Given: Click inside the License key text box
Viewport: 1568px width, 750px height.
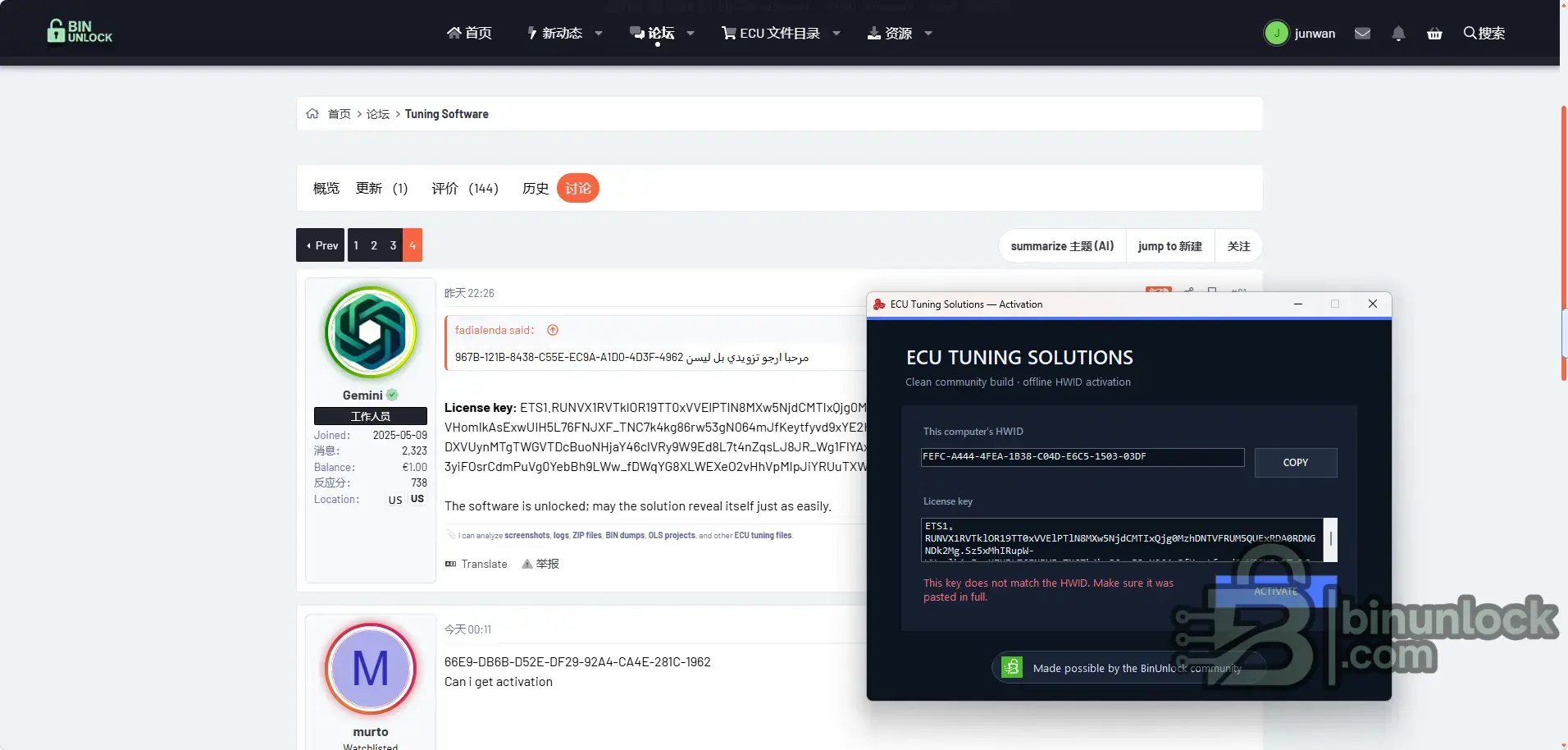Looking at the screenshot, I should tap(1122, 540).
